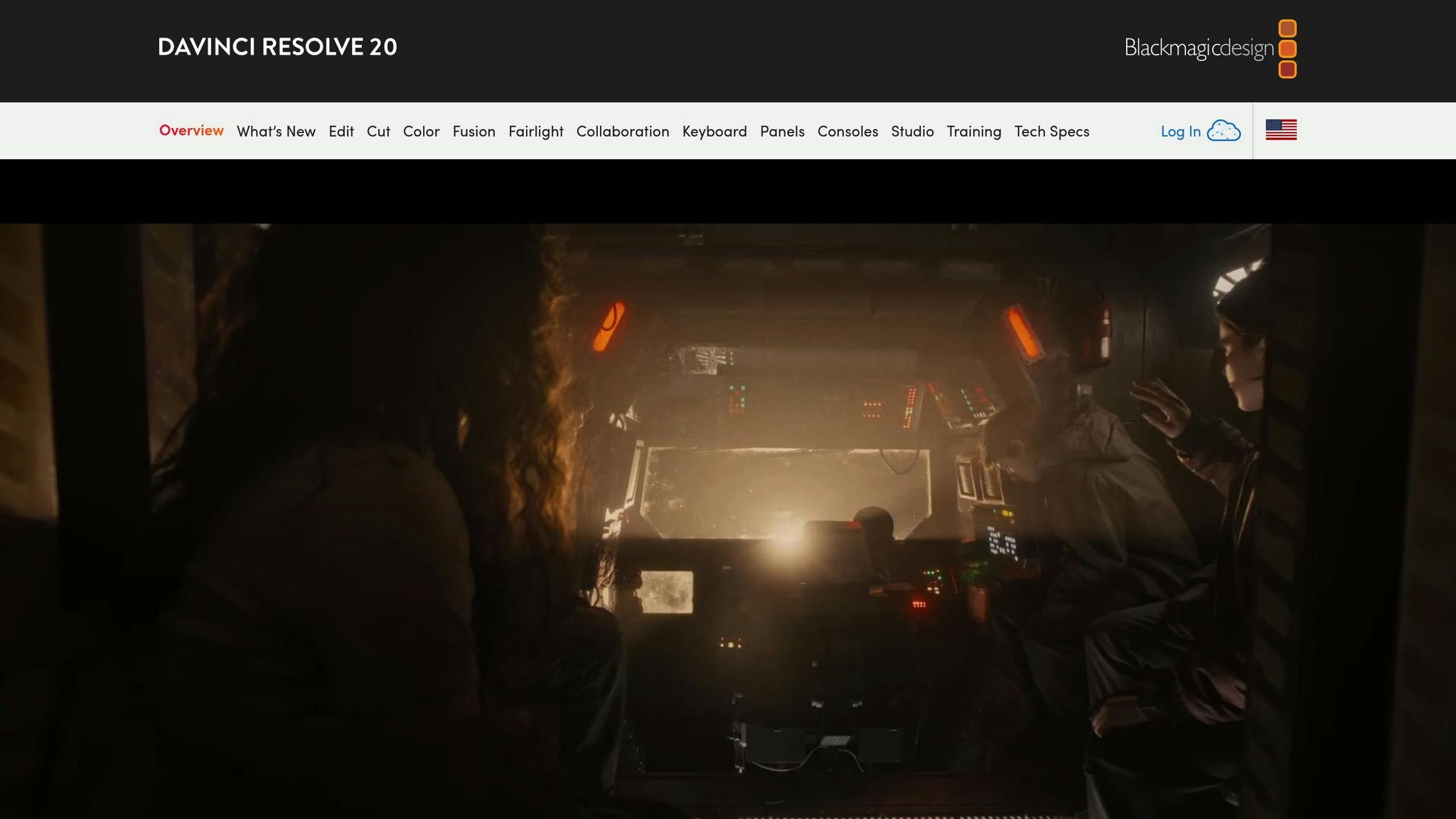This screenshot has height=819, width=1456.
Task: Click the Blackmagic cloud icon next to Log In
Action: tap(1224, 131)
